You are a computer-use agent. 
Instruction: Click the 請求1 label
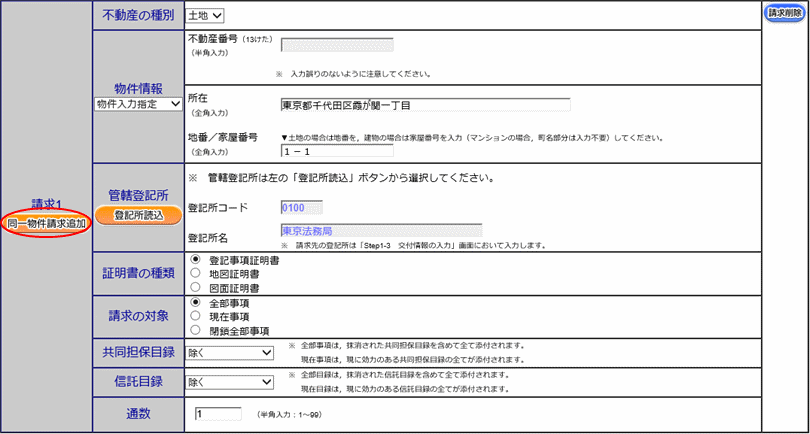click(46, 205)
